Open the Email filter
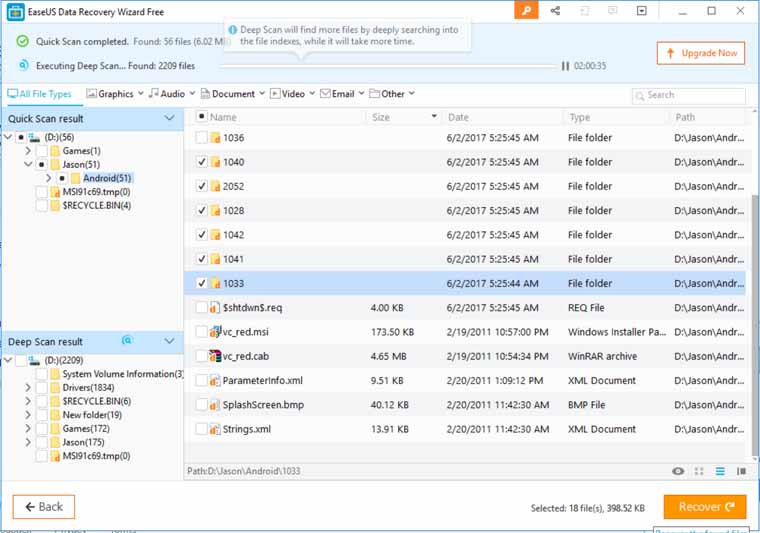The width and height of the screenshot is (760, 533). tap(342, 94)
